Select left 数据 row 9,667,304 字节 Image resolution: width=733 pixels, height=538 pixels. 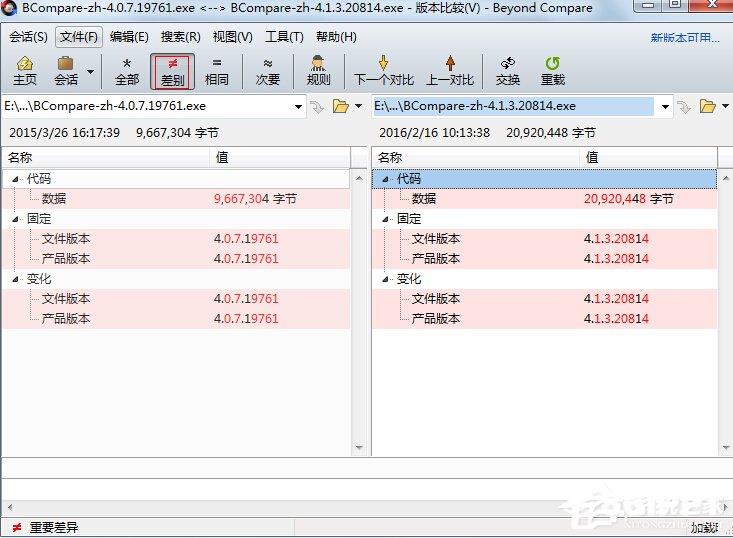176,199
